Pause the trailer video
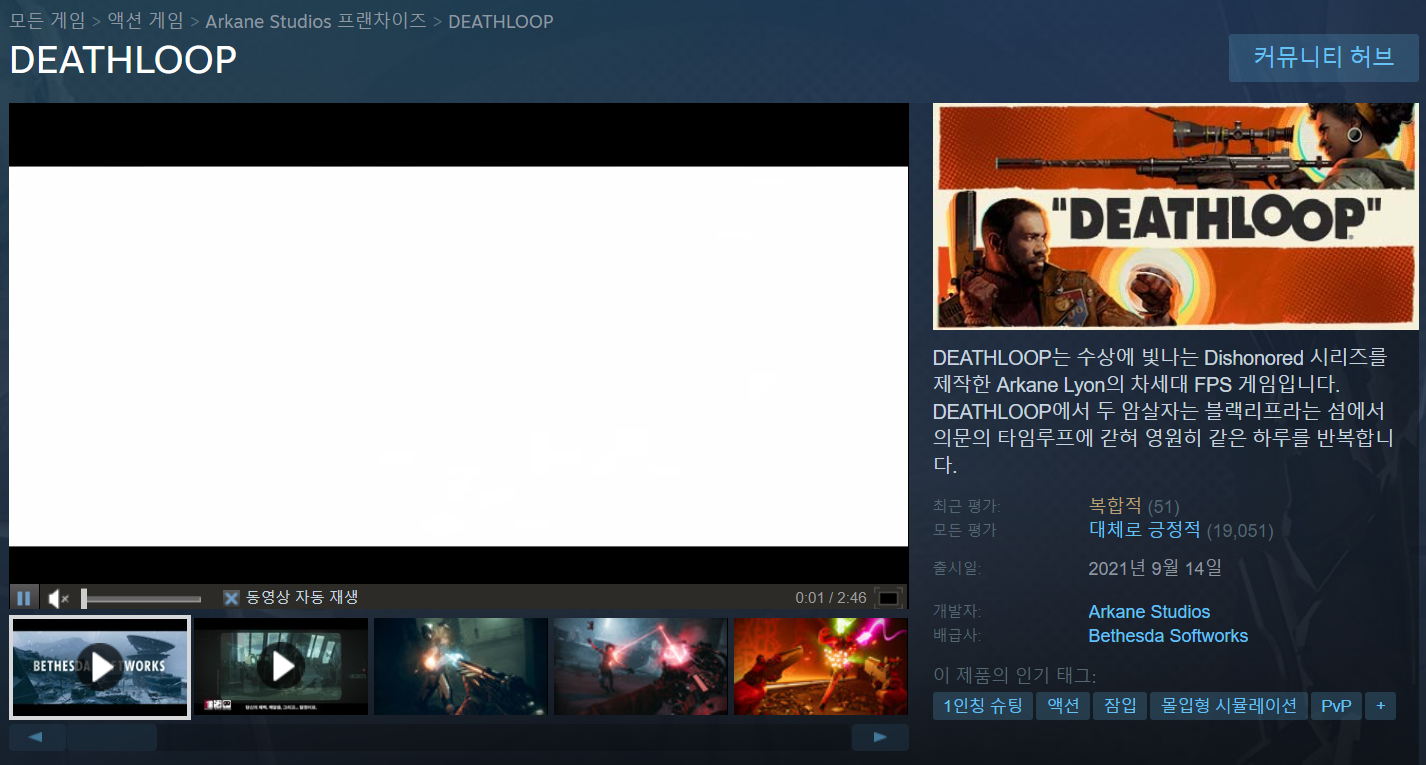1426x765 pixels. 24,598
